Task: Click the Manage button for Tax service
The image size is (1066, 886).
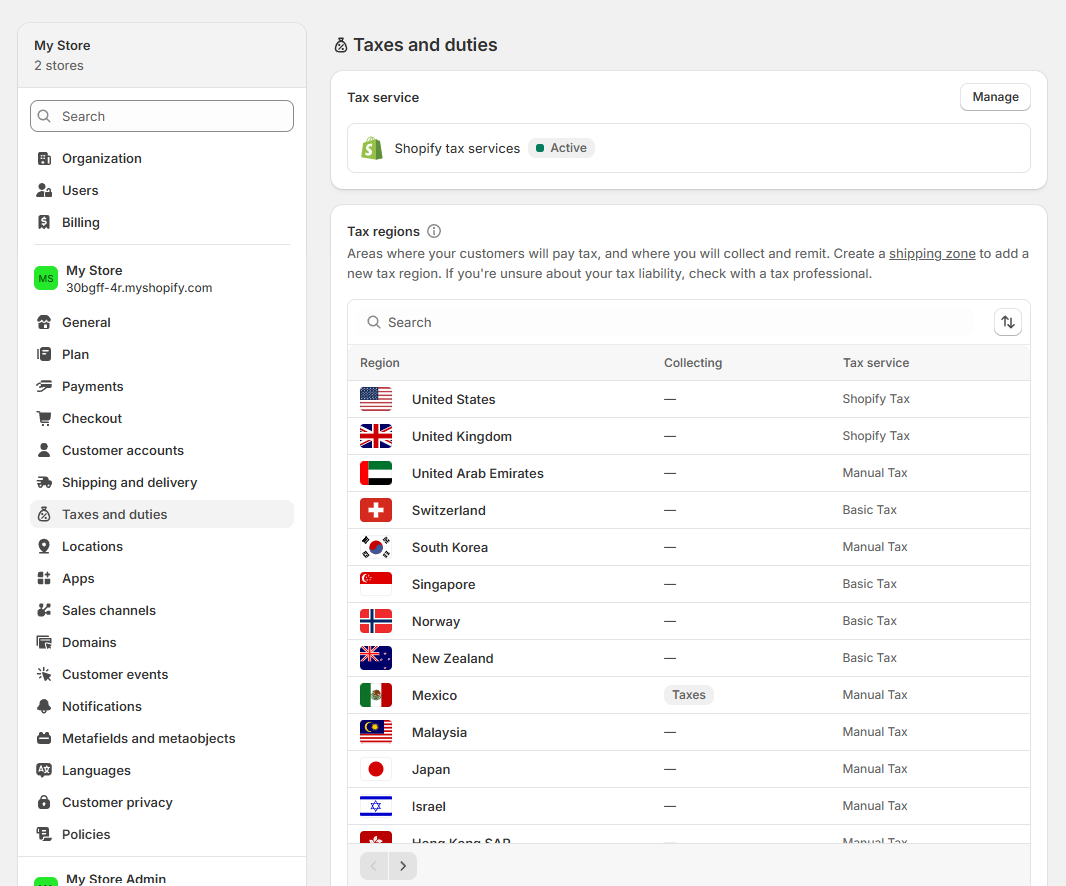Action: click(995, 97)
